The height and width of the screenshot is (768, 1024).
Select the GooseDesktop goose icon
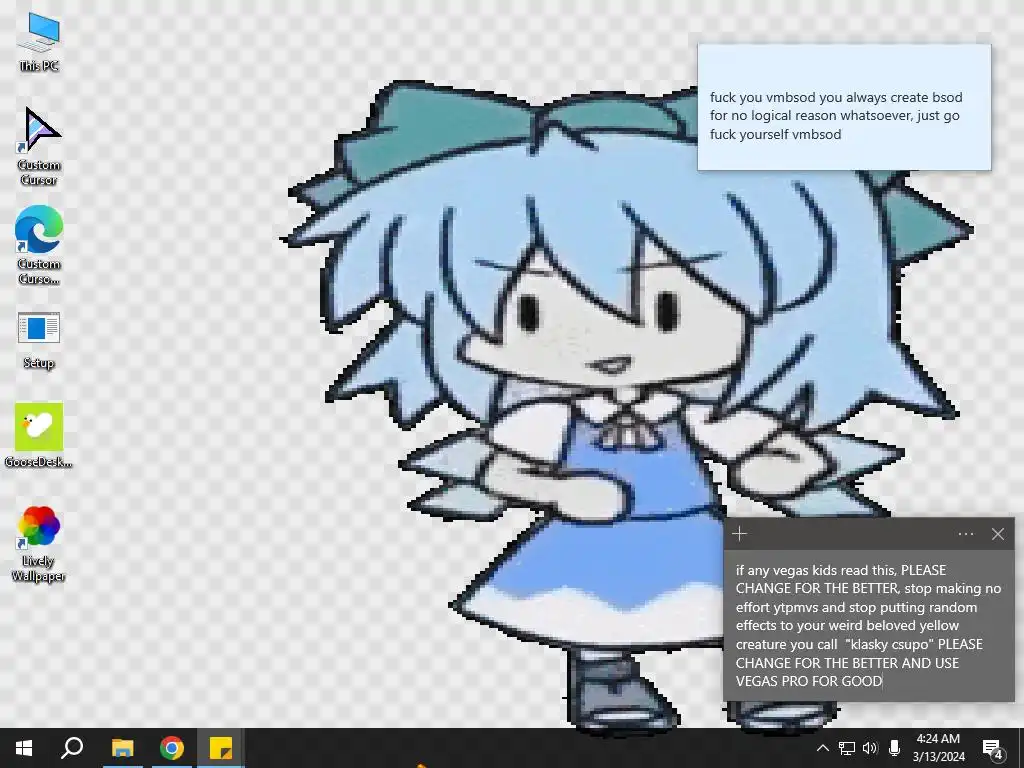pos(39,436)
